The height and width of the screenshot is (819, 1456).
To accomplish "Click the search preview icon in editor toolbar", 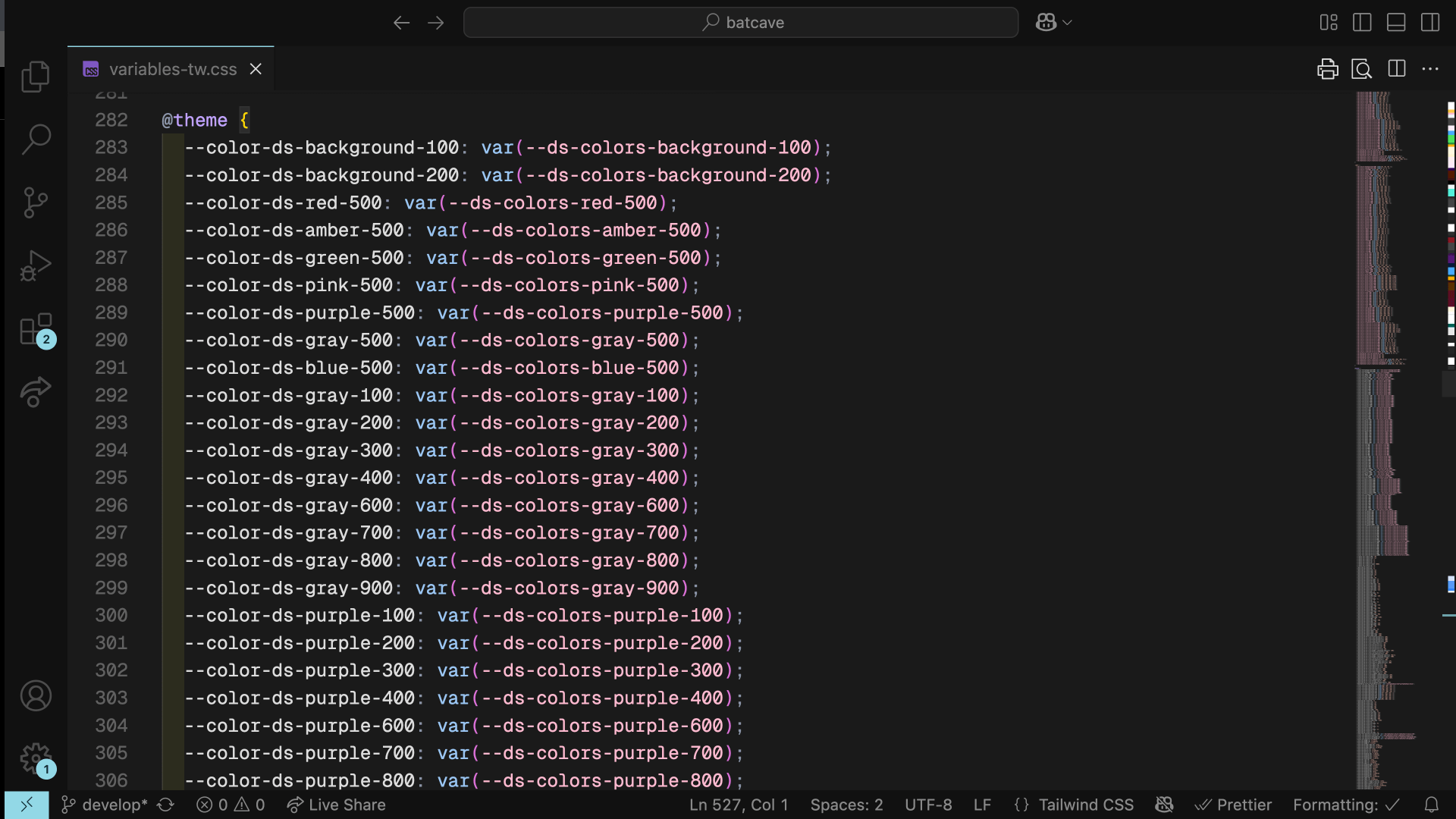I will (1362, 69).
